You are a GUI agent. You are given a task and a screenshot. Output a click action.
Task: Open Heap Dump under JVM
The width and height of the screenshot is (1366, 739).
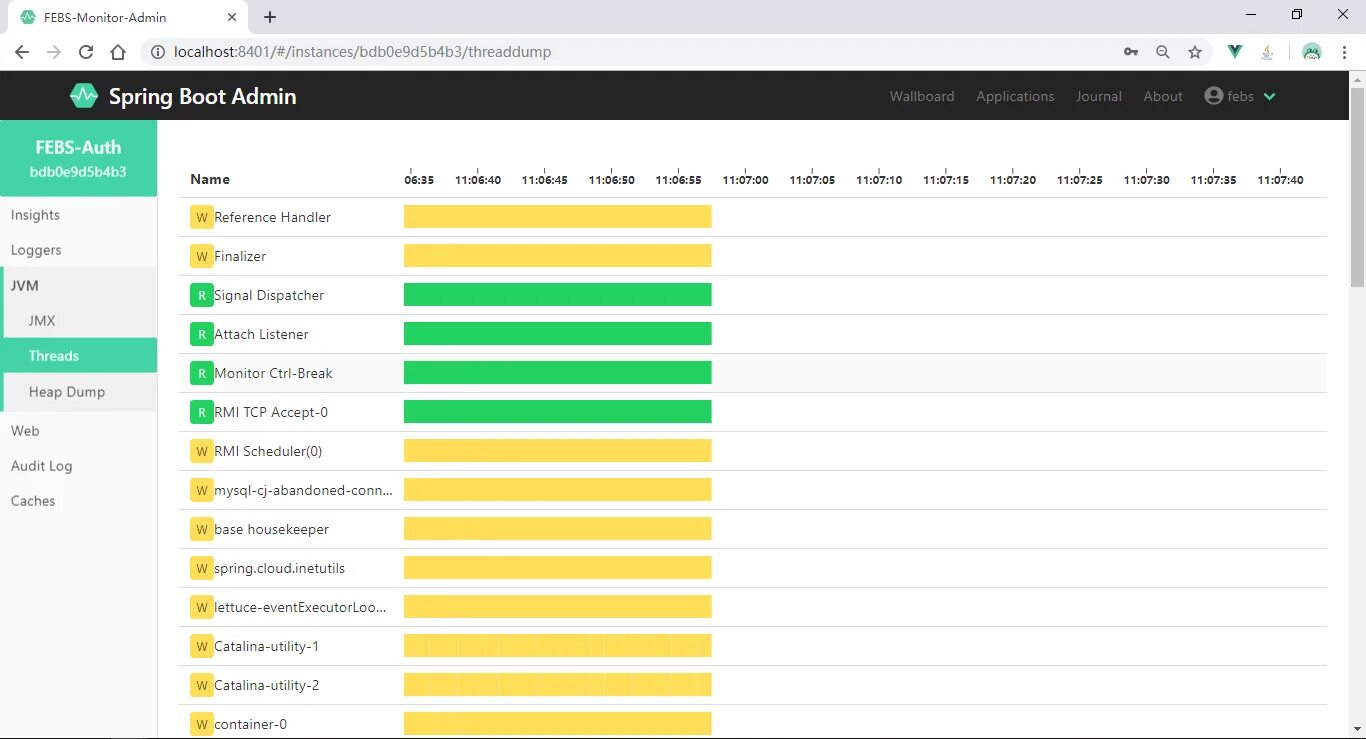pyautogui.click(x=78, y=392)
